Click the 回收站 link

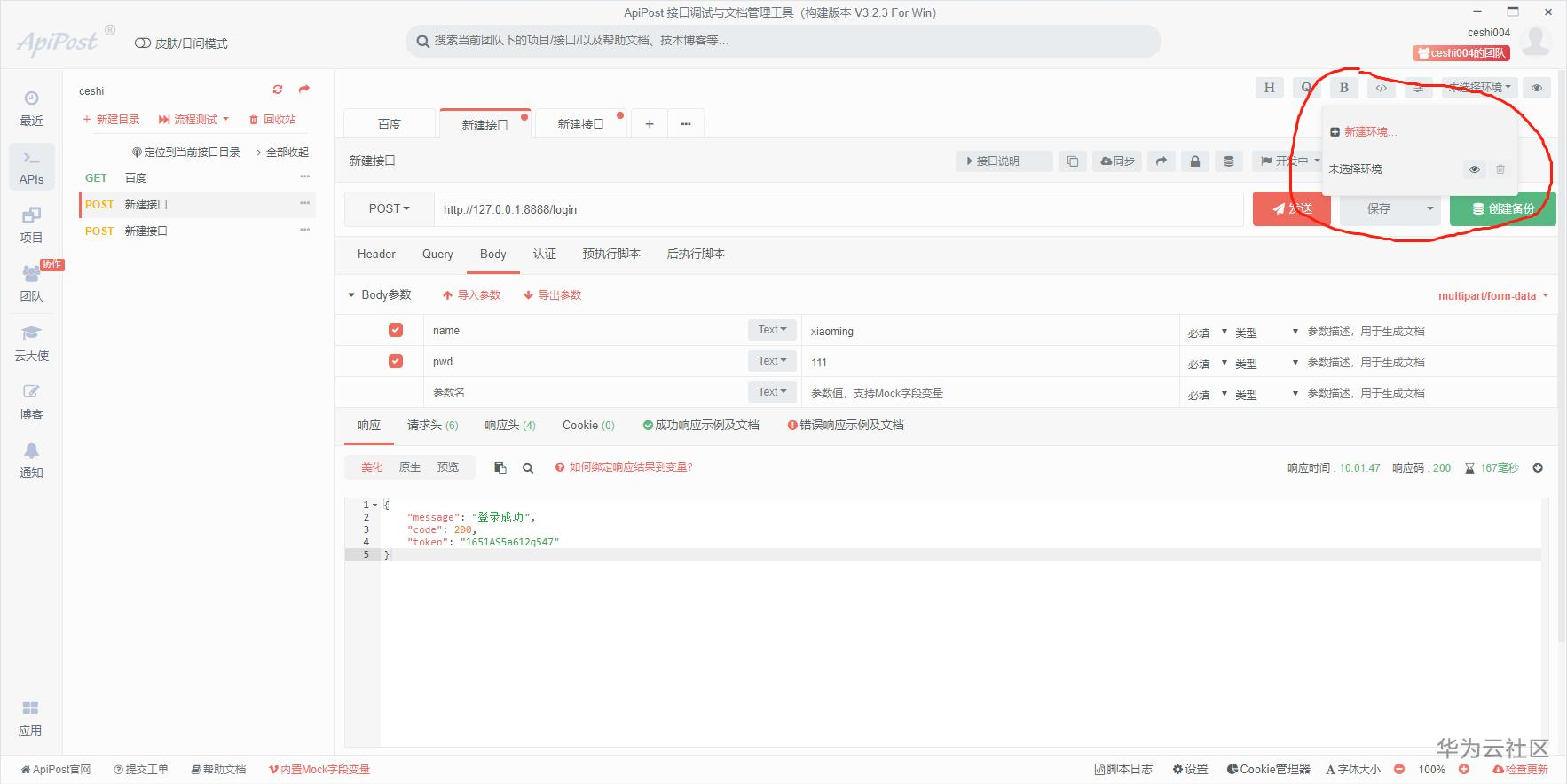point(272,119)
